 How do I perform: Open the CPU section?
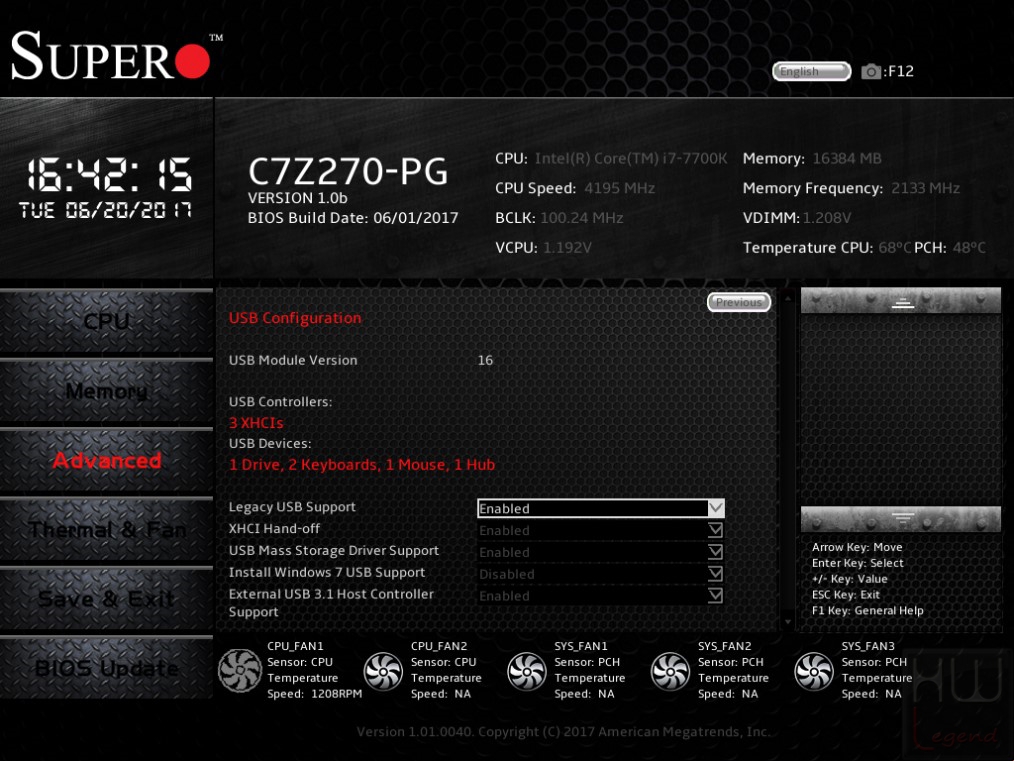point(106,321)
